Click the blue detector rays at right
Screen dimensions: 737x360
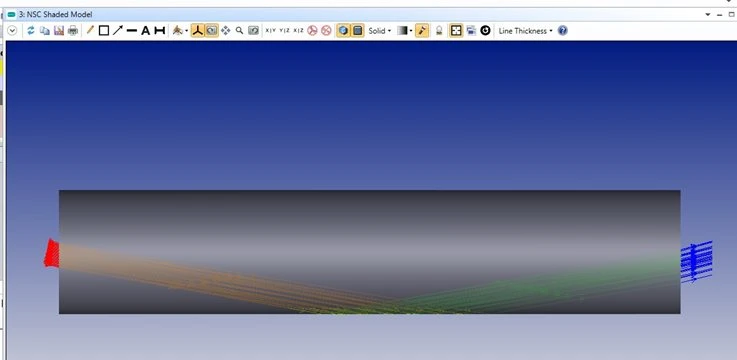[x=697, y=262]
